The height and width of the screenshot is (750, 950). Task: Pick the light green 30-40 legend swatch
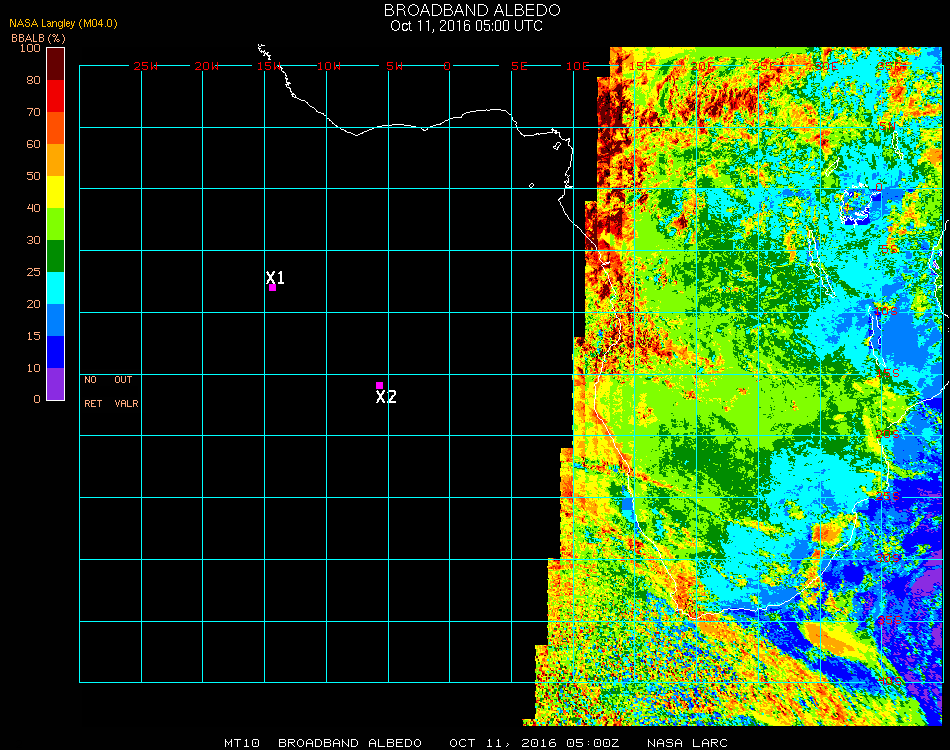pos(56,224)
